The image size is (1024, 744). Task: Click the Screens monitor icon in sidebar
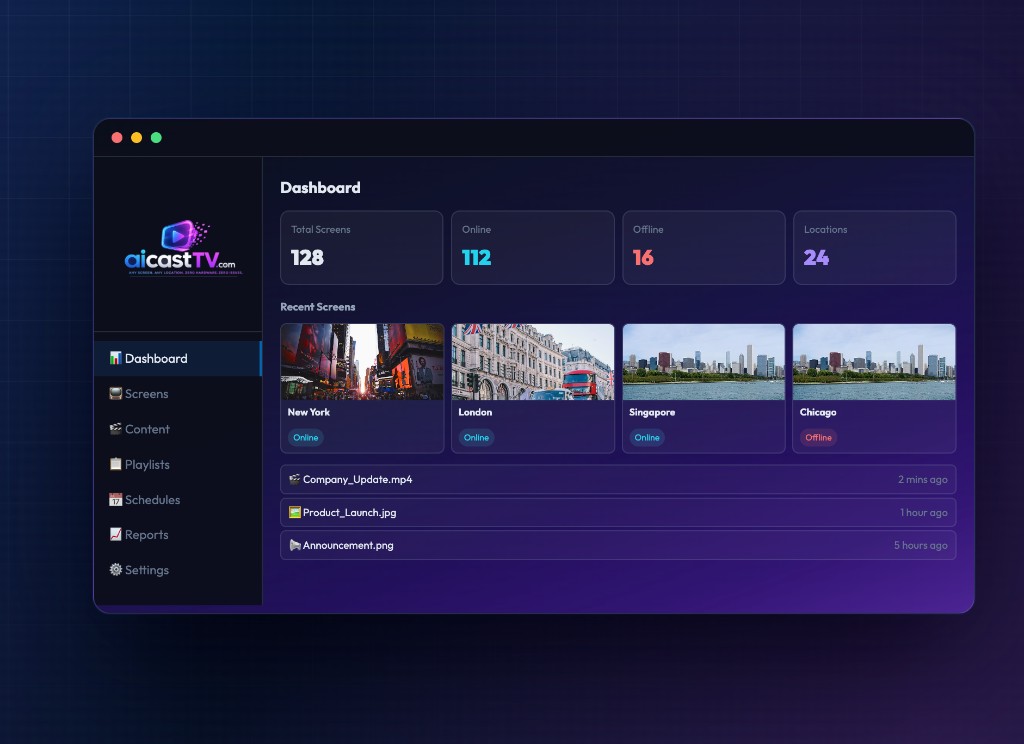[116, 393]
